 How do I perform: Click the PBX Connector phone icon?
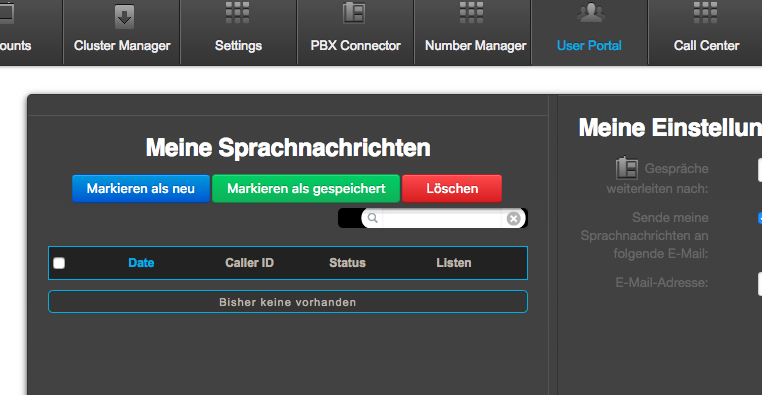354,13
